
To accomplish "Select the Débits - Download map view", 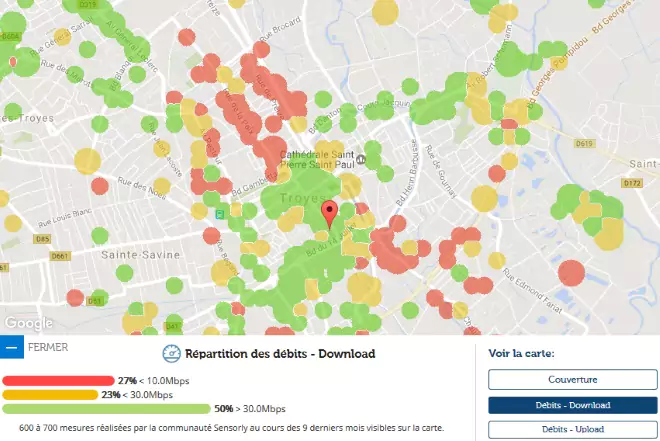I will click(x=572, y=405).
